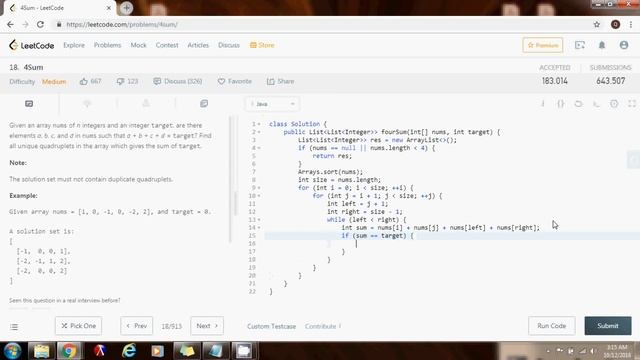Toggle editor fullscreen icon
Viewport: 640px width, 360px height.
pyautogui.click(x=632, y=104)
